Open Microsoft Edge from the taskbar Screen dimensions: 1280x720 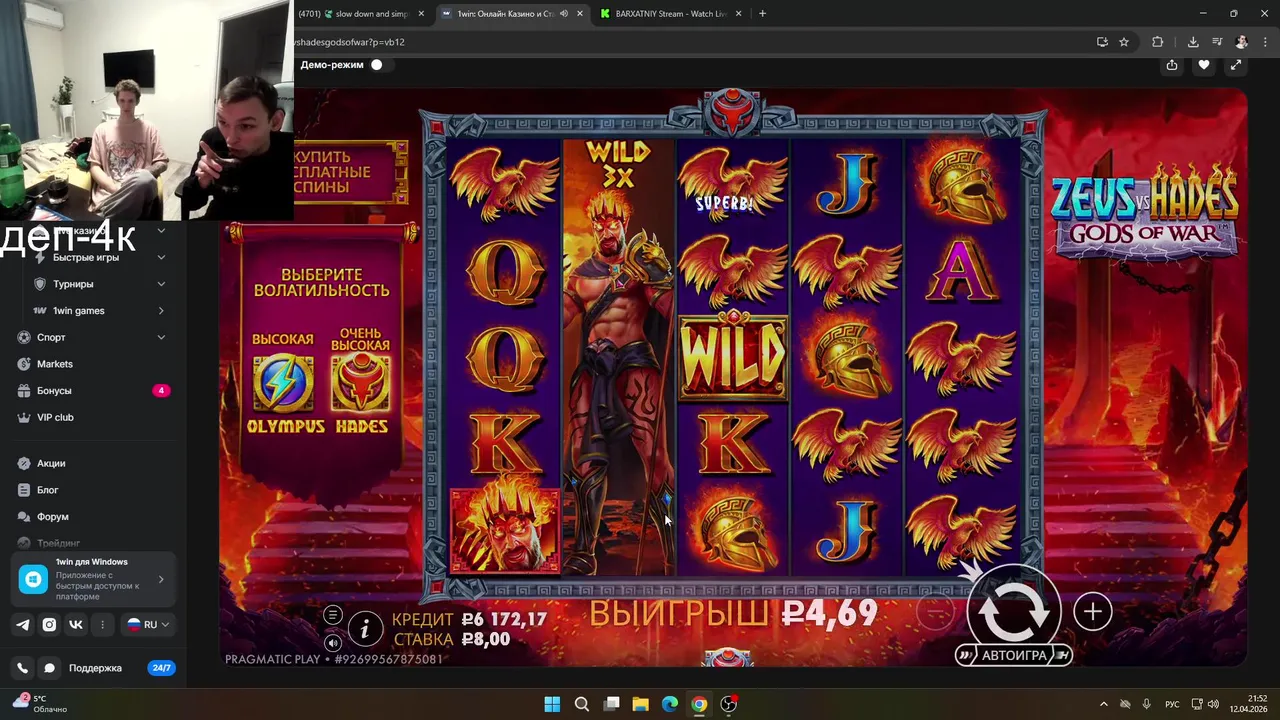pyautogui.click(x=670, y=704)
